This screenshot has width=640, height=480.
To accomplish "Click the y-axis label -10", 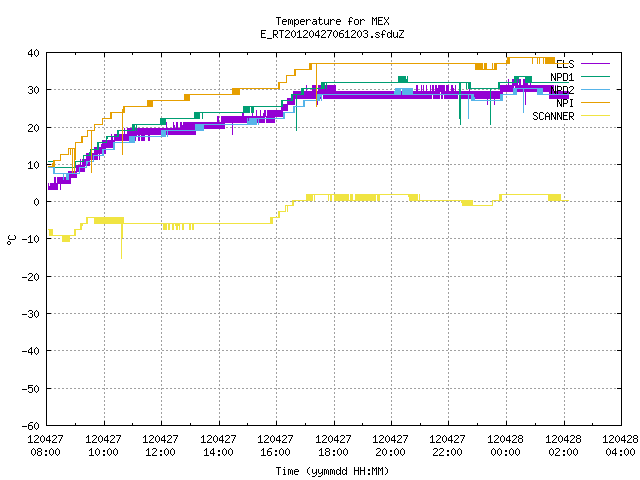I will (x=31, y=239).
